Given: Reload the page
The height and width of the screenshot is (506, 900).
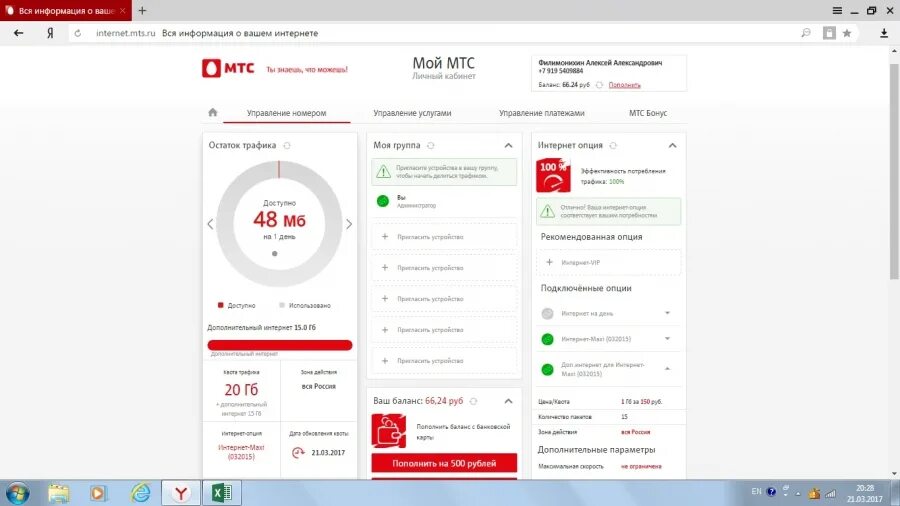Looking at the screenshot, I should (x=77, y=33).
